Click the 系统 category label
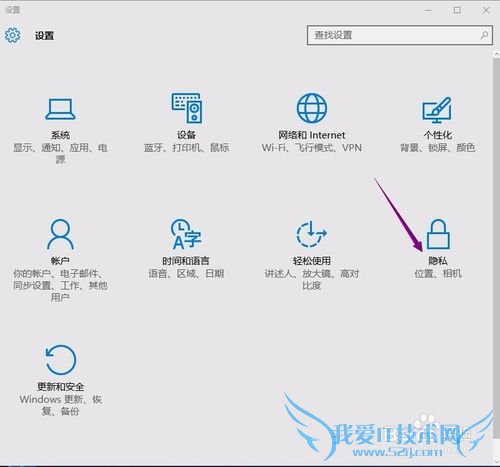This screenshot has width=500, height=467. pyautogui.click(x=60, y=135)
